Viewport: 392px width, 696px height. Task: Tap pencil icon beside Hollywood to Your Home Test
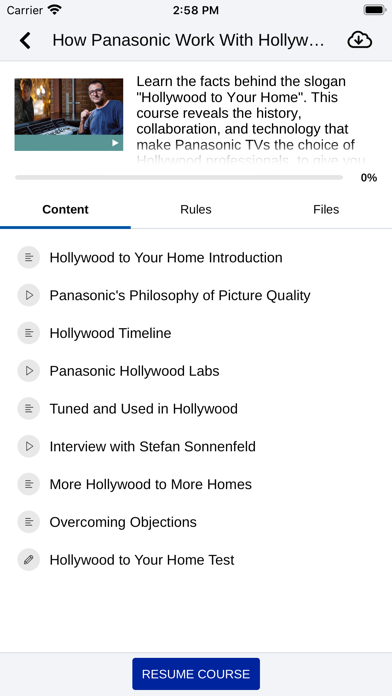(x=29, y=560)
